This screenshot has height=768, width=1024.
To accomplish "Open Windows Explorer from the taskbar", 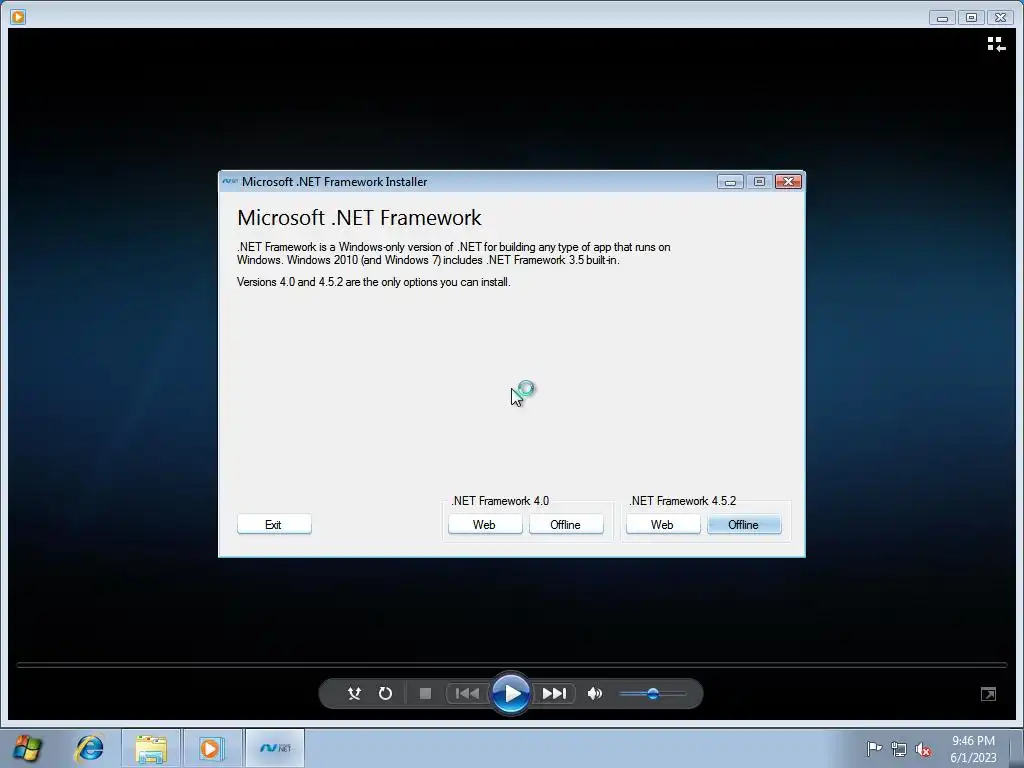I will 151,748.
